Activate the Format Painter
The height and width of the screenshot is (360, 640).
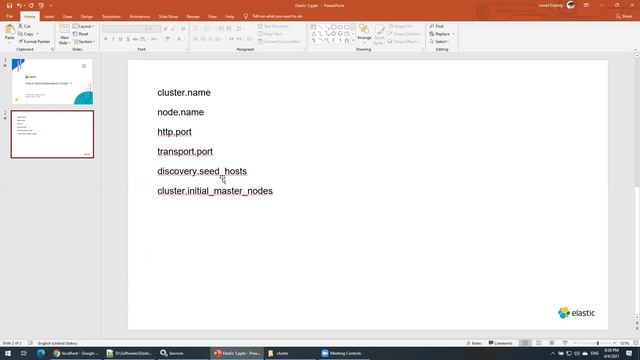click(x=34, y=42)
